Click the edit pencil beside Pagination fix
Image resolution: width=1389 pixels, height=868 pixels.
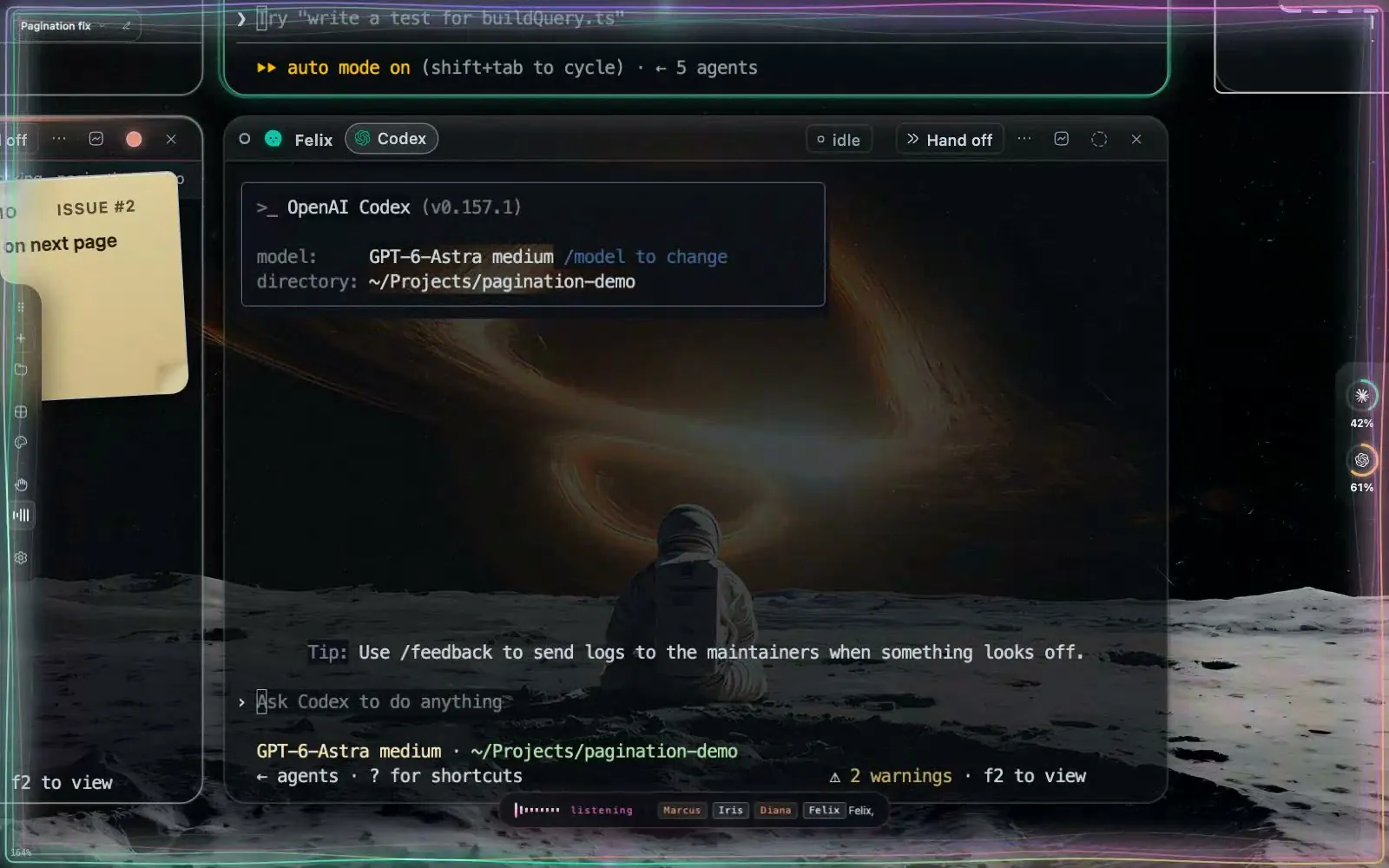[127, 26]
